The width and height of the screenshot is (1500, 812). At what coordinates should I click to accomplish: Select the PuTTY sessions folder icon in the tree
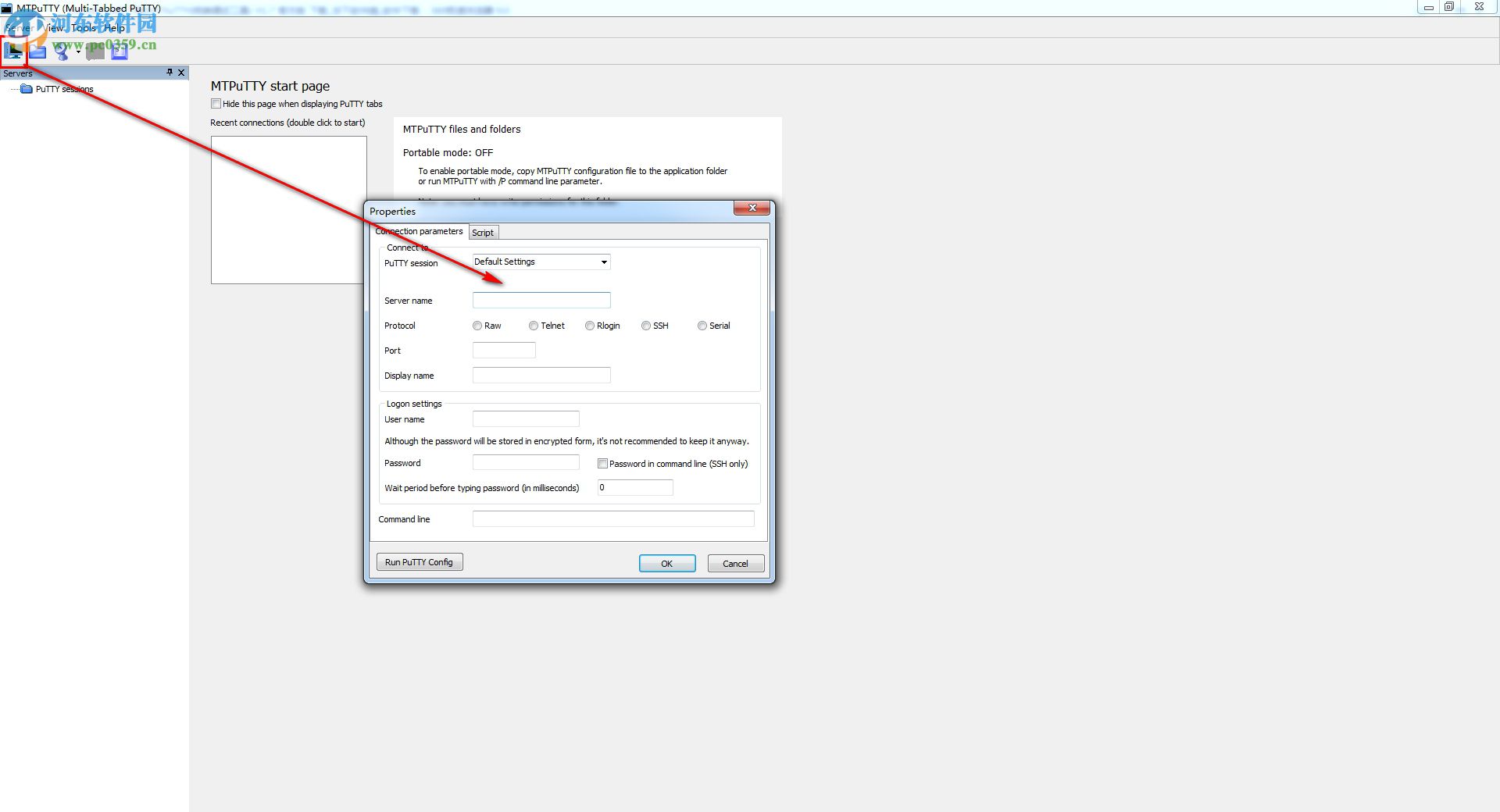[27, 89]
